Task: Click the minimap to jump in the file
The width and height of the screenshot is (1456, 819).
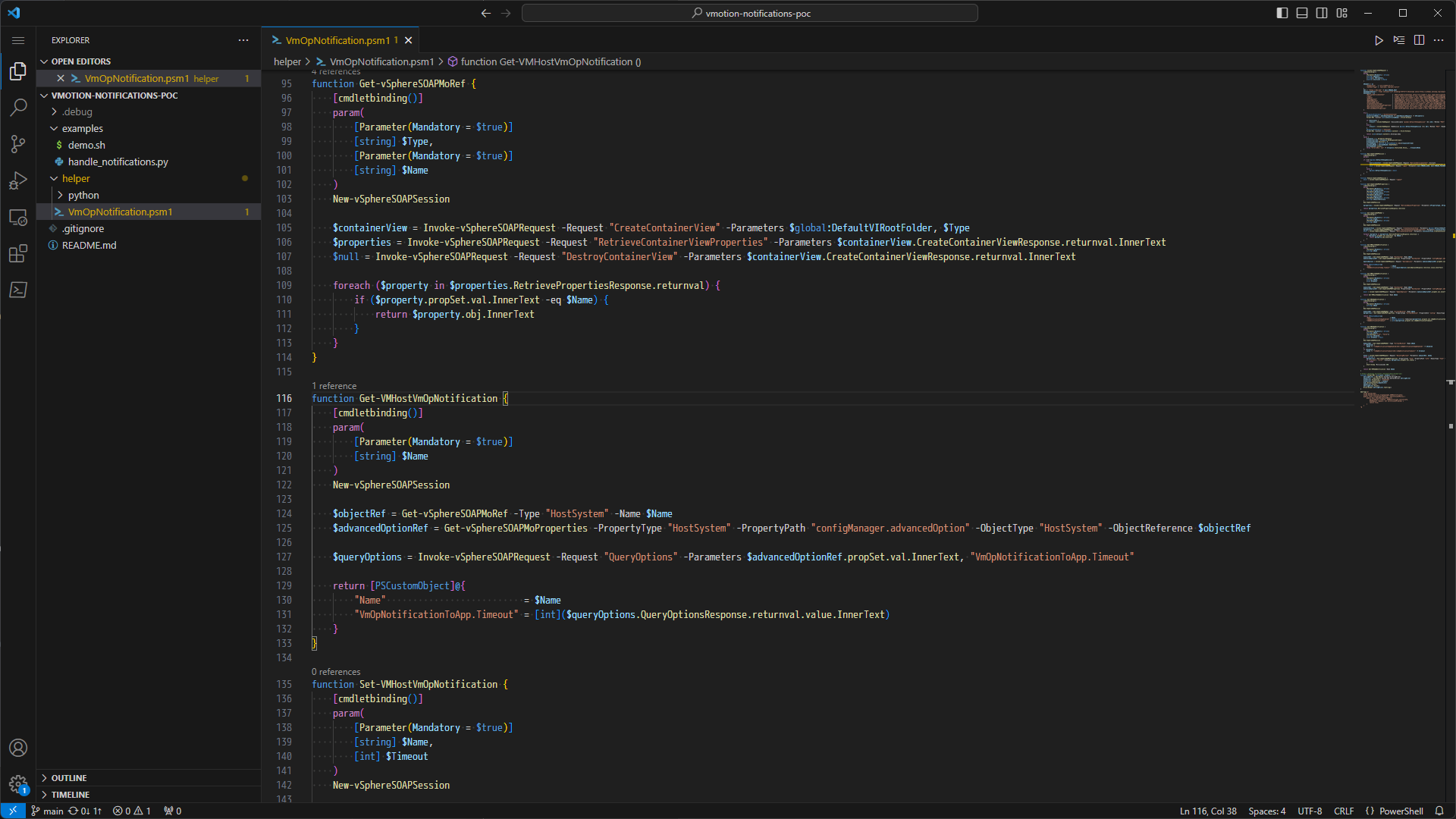Action: [1401, 227]
